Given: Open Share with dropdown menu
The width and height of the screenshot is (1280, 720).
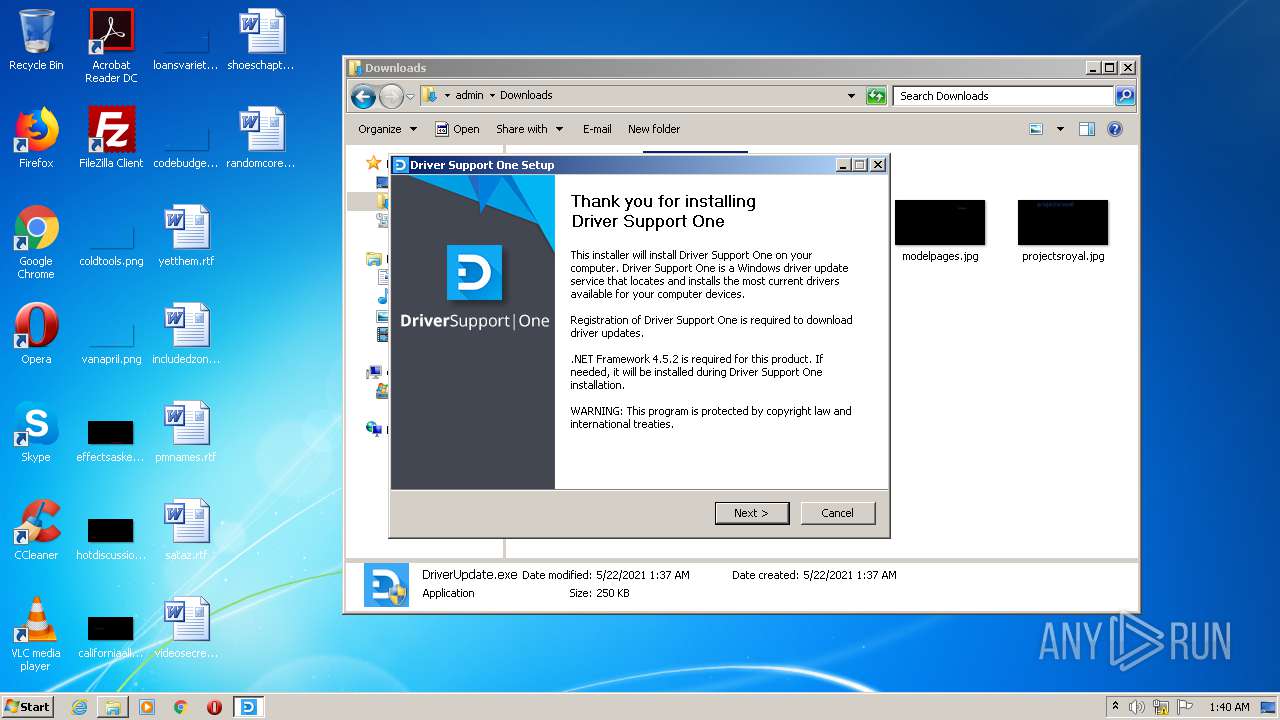Looking at the screenshot, I should tap(530, 129).
